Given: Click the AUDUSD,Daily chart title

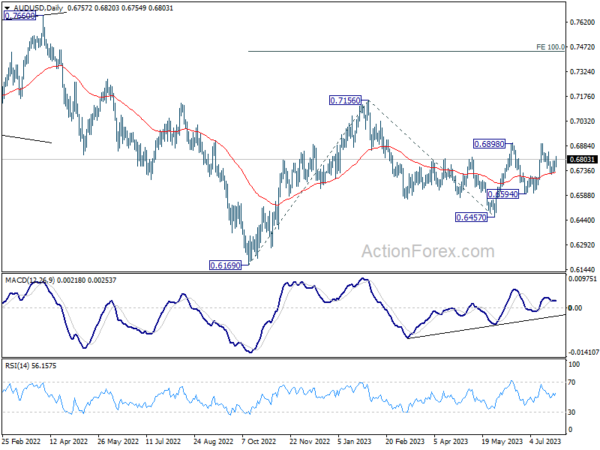Looking at the screenshot, I should 38,8.
